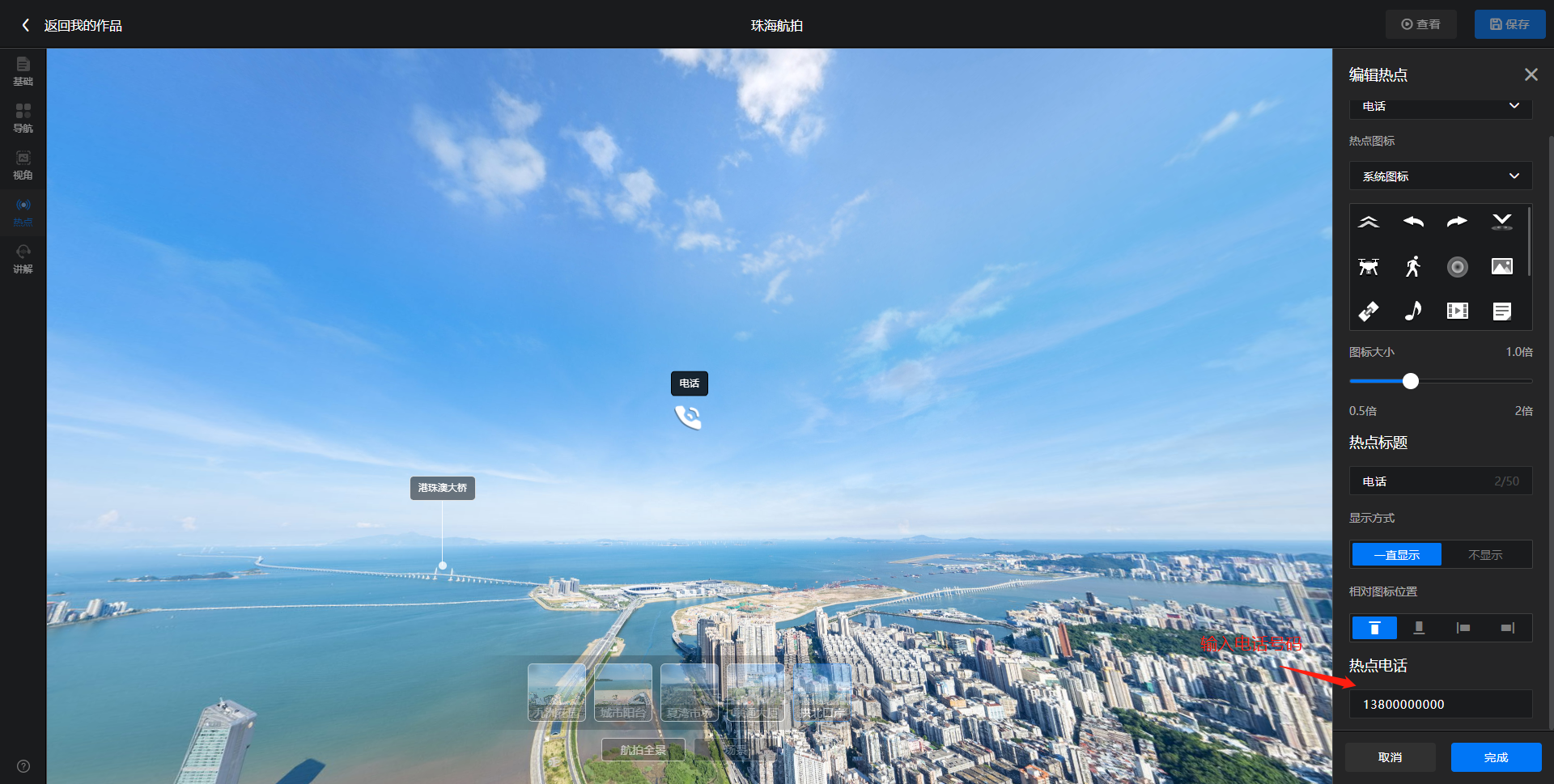1554x784 pixels.
Task: Click the 珠海航拍 project title
Action: 777,25
